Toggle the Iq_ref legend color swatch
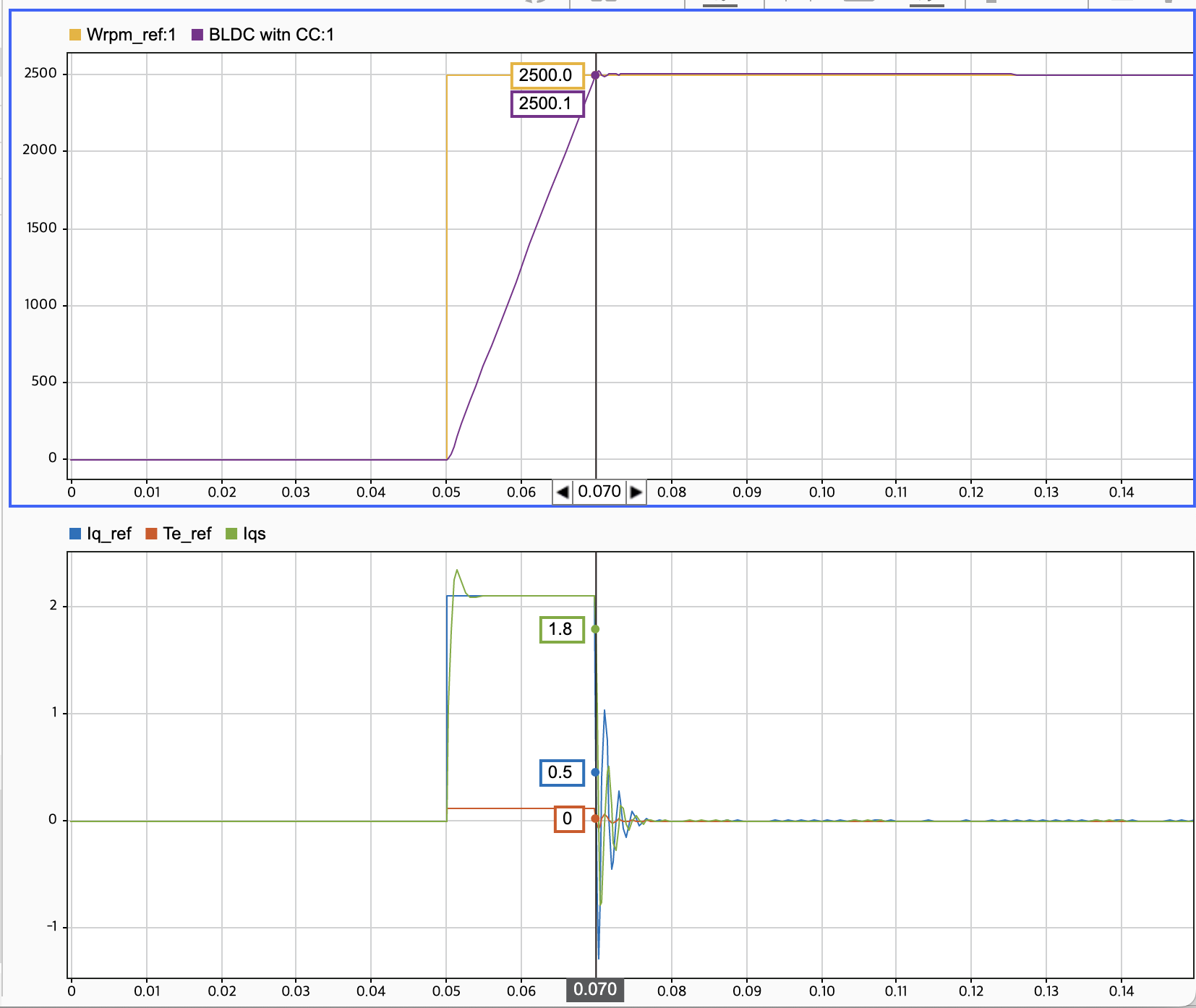Image resolution: width=1196 pixels, height=1008 pixels. tap(75, 534)
